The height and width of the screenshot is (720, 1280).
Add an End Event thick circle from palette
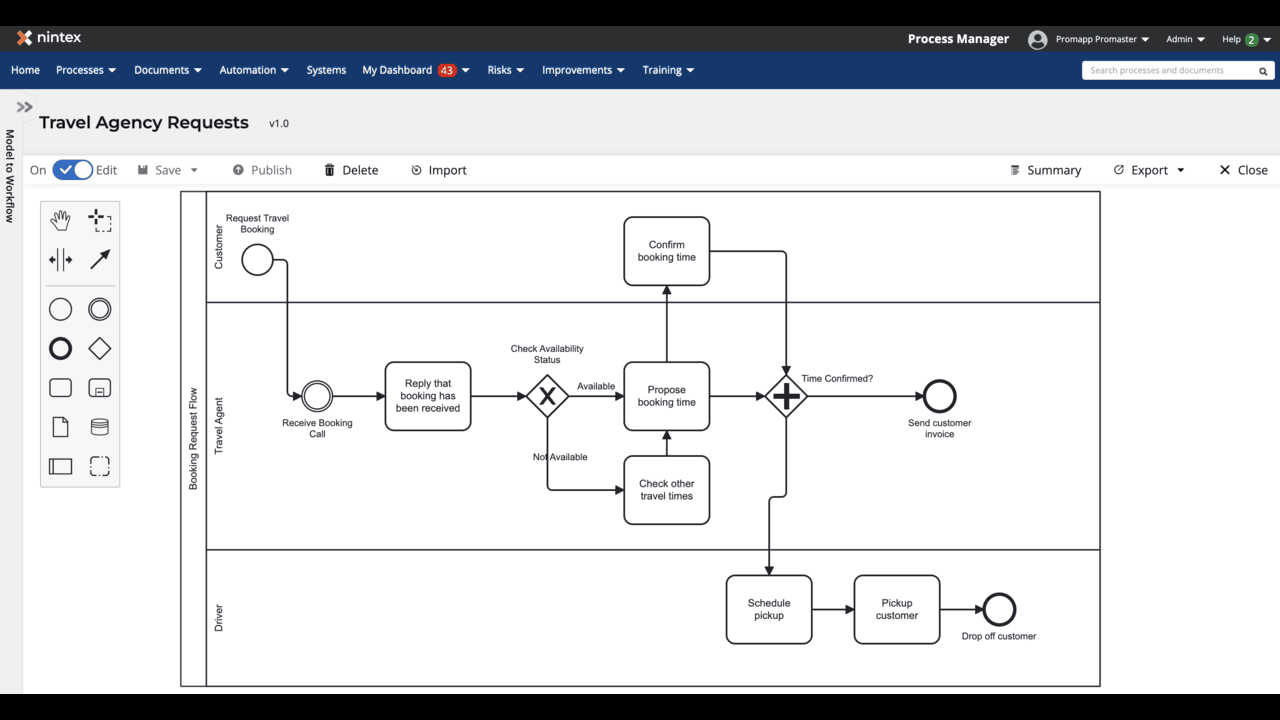coord(61,349)
